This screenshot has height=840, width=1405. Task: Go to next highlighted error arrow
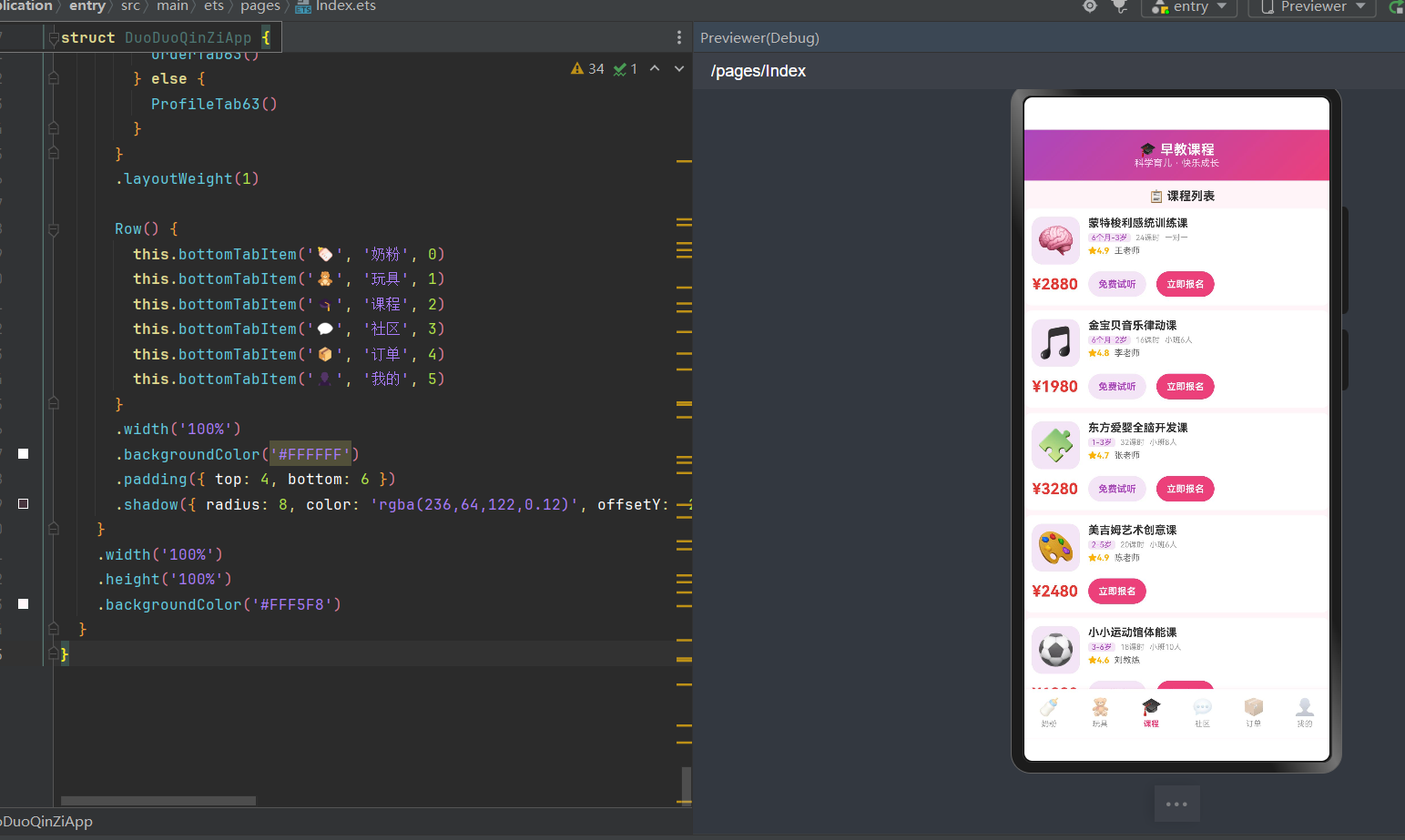click(678, 68)
